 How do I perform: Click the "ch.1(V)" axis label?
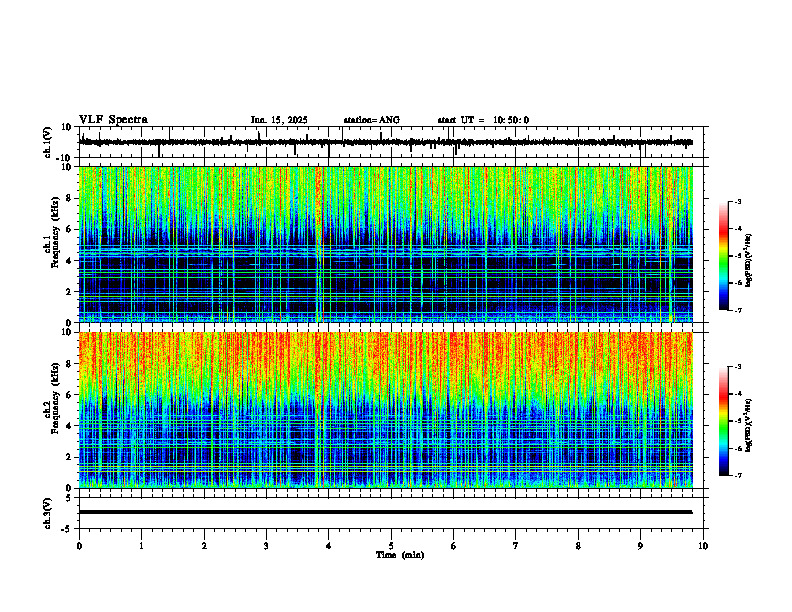click(48, 142)
